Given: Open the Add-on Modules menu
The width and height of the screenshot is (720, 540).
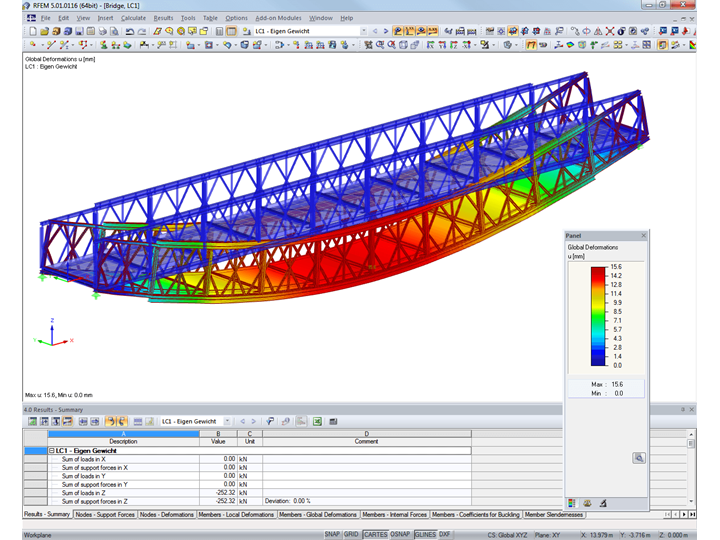Looking at the screenshot, I should [x=278, y=18].
